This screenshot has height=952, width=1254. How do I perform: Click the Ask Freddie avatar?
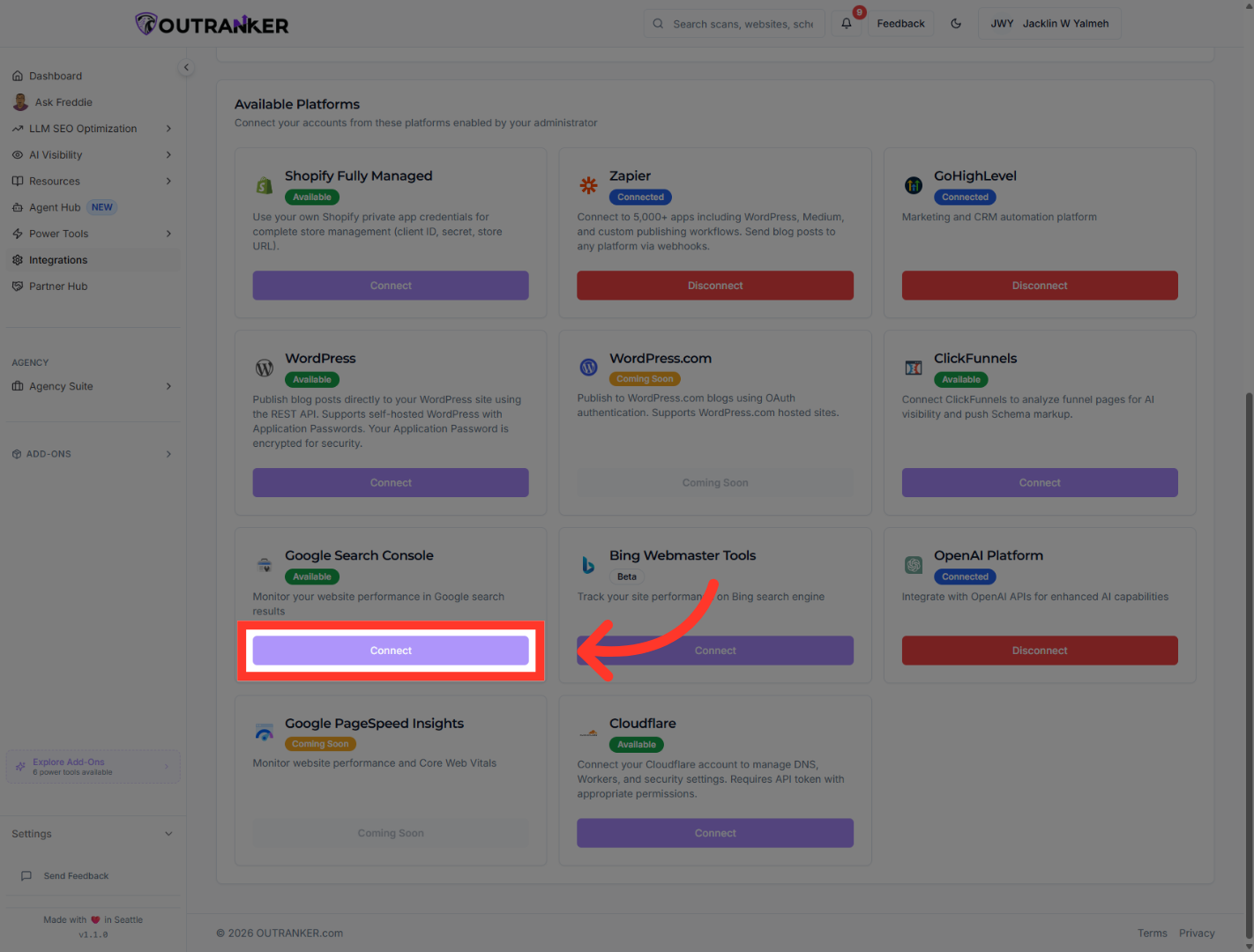[x=20, y=102]
